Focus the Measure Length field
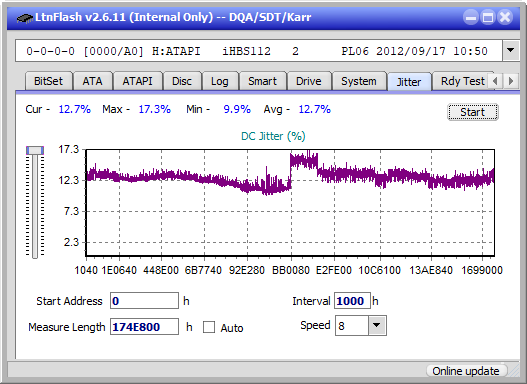 point(145,327)
